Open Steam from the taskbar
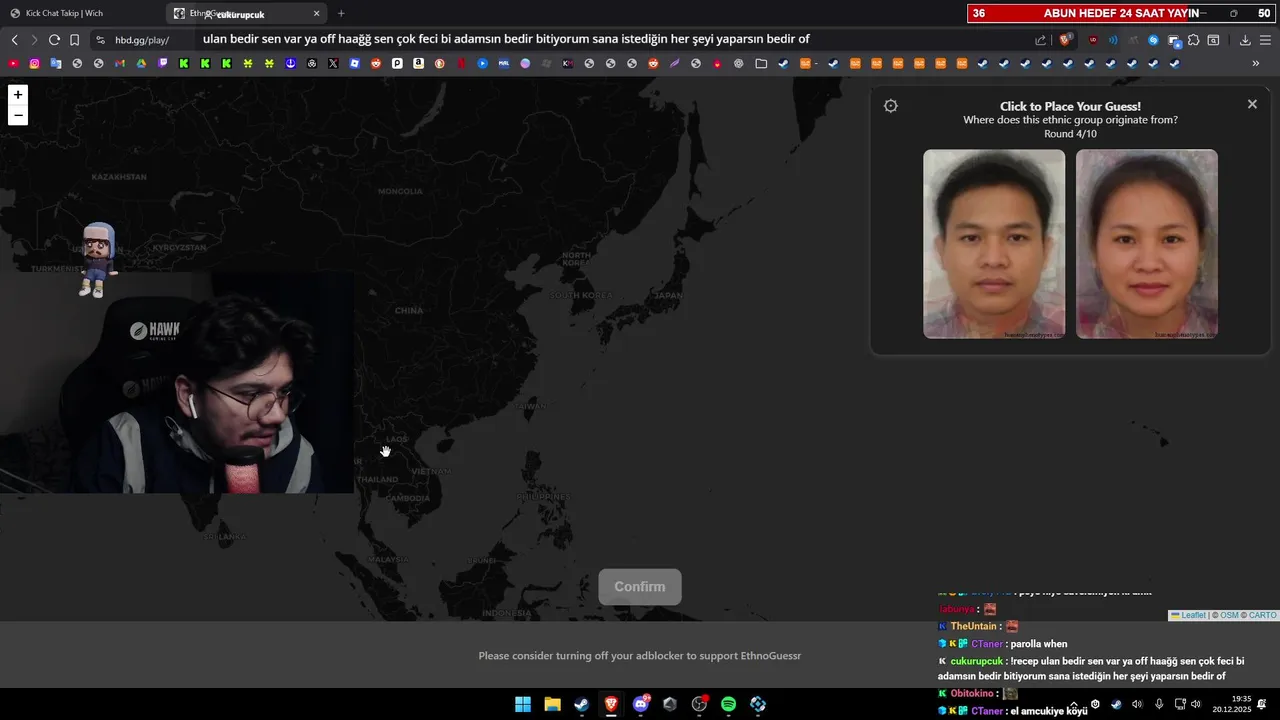This screenshot has height=720, width=1280. tap(581, 704)
